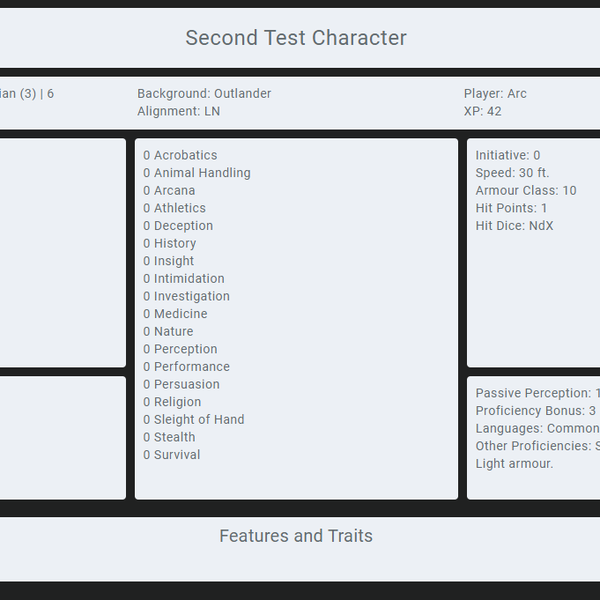Click the Player: Arc label
This screenshot has height=600, width=600.
(495, 94)
